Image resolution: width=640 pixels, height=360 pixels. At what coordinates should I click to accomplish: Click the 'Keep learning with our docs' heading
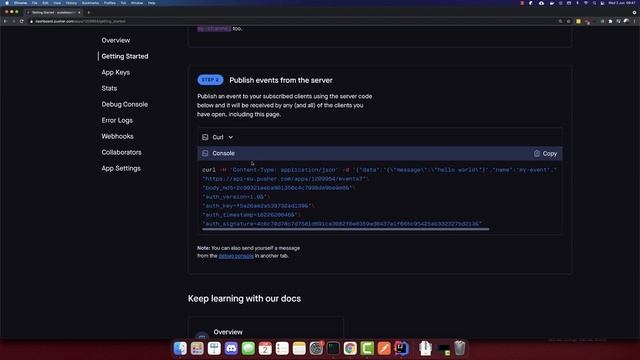pyautogui.click(x=244, y=298)
